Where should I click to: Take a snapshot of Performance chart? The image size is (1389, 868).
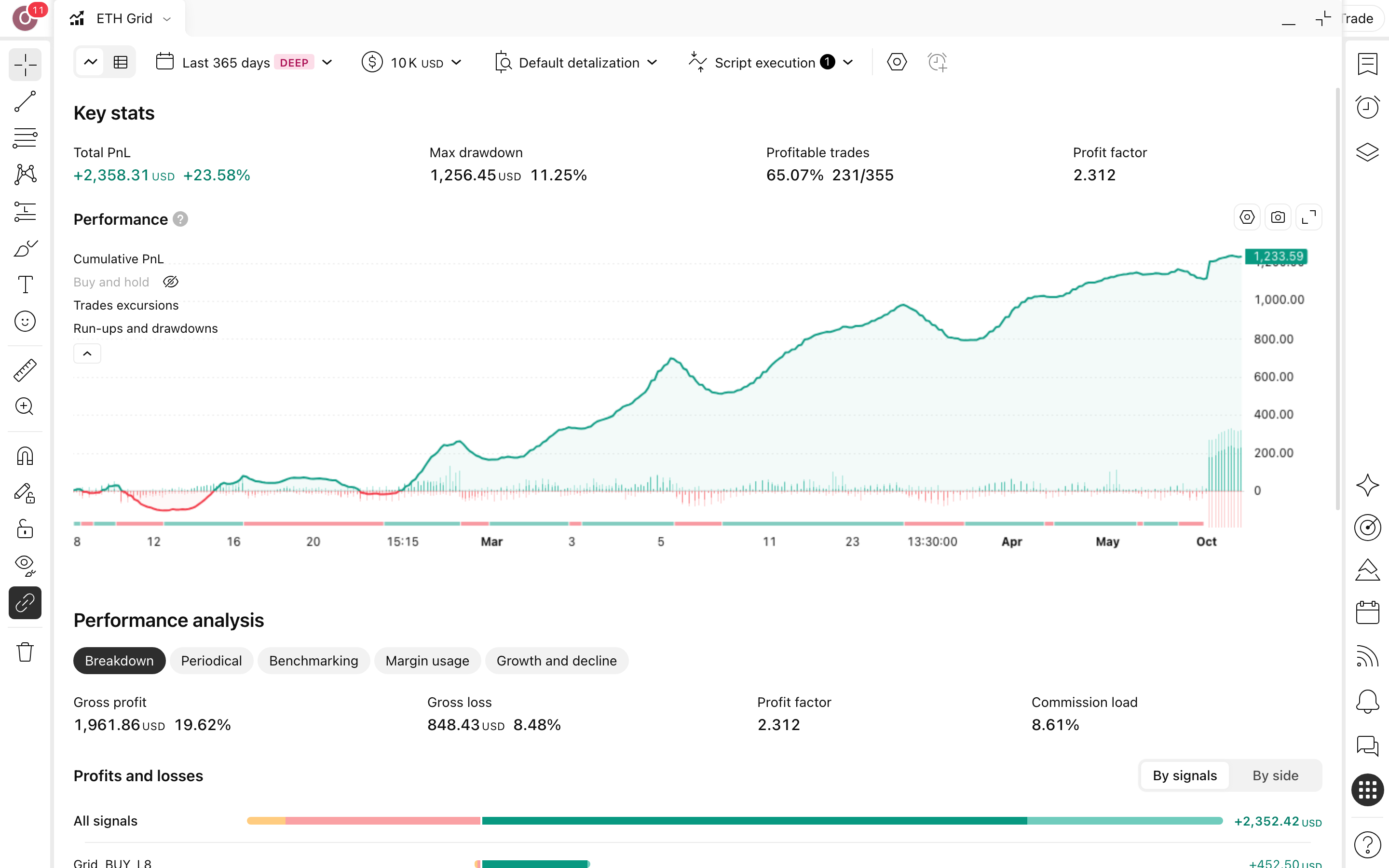pyautogui.click(x=1278, y=217)
